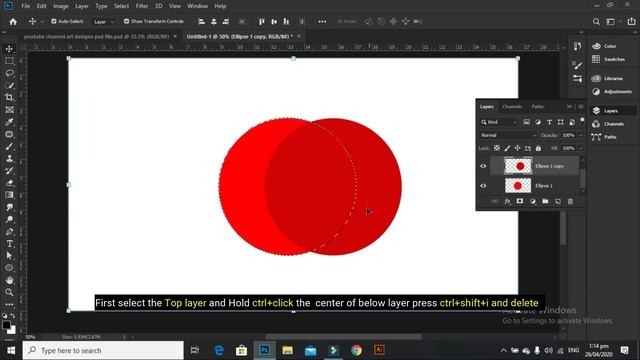
Task: Toggle layer filtering switch on/off
Action: [582, 120]
